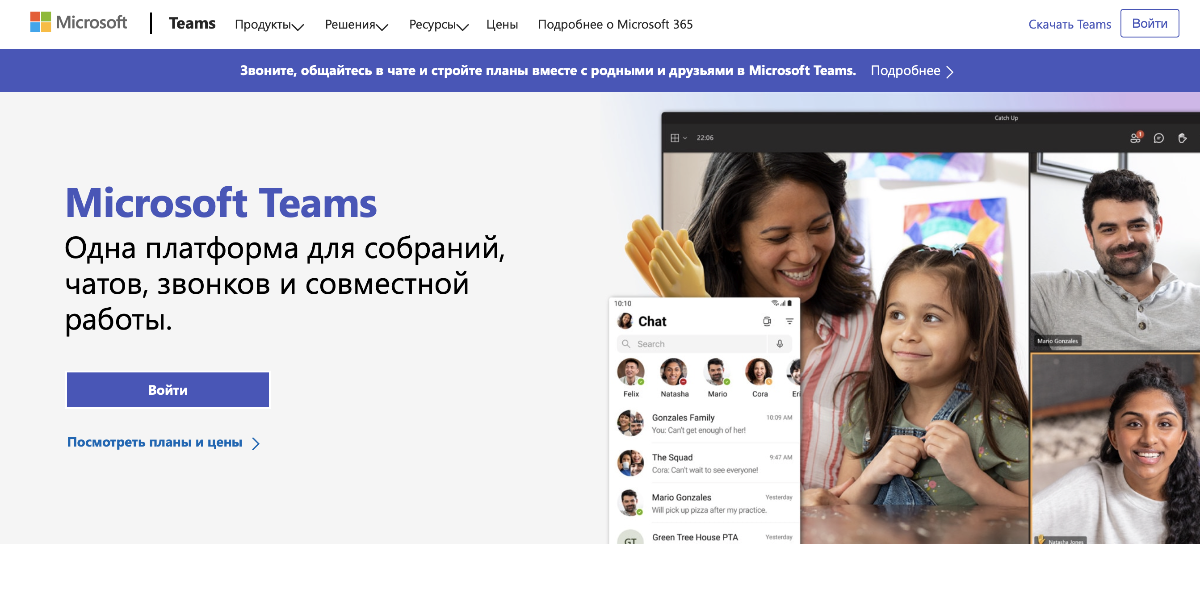Open the Посмотреть планы и цены link
The image size is (1200, 610).
(164, 442)
